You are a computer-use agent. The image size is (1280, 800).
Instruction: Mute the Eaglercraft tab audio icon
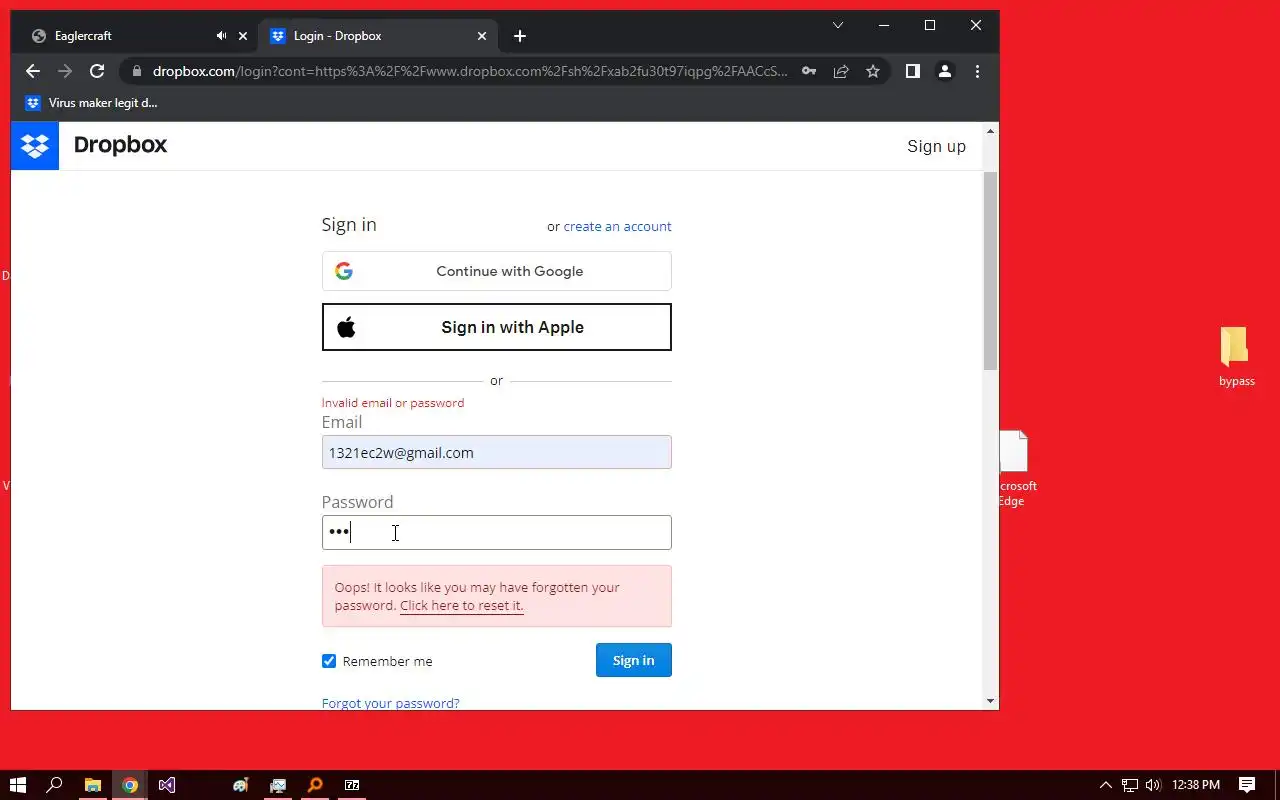[221, 36]
